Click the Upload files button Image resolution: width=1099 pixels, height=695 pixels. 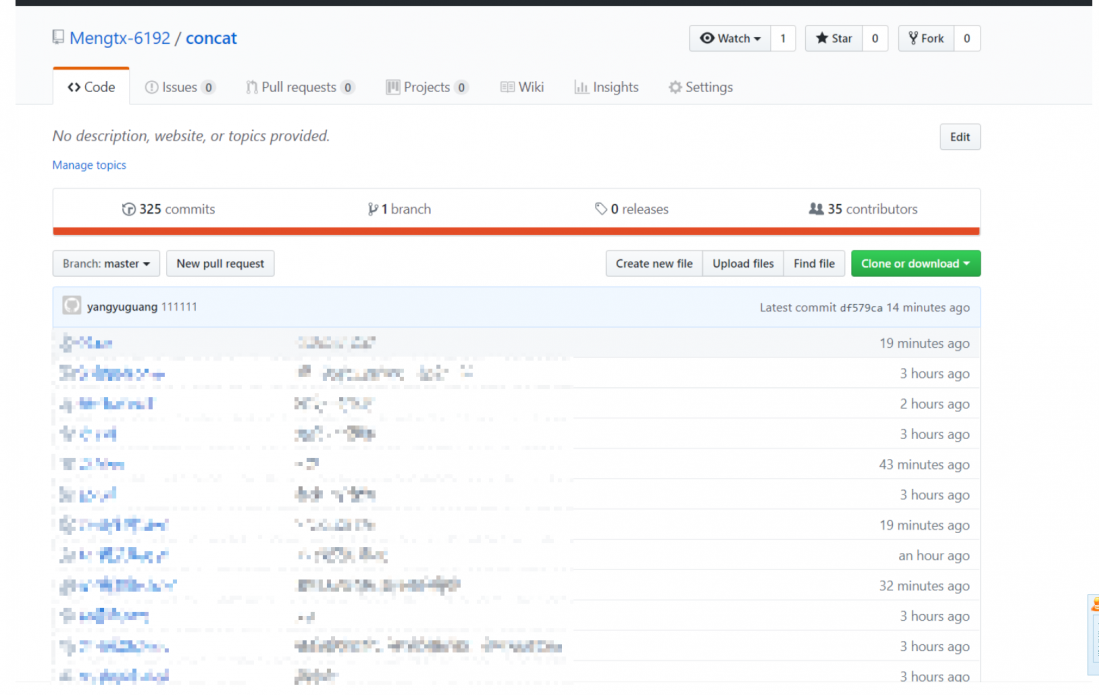click(743, 263)
